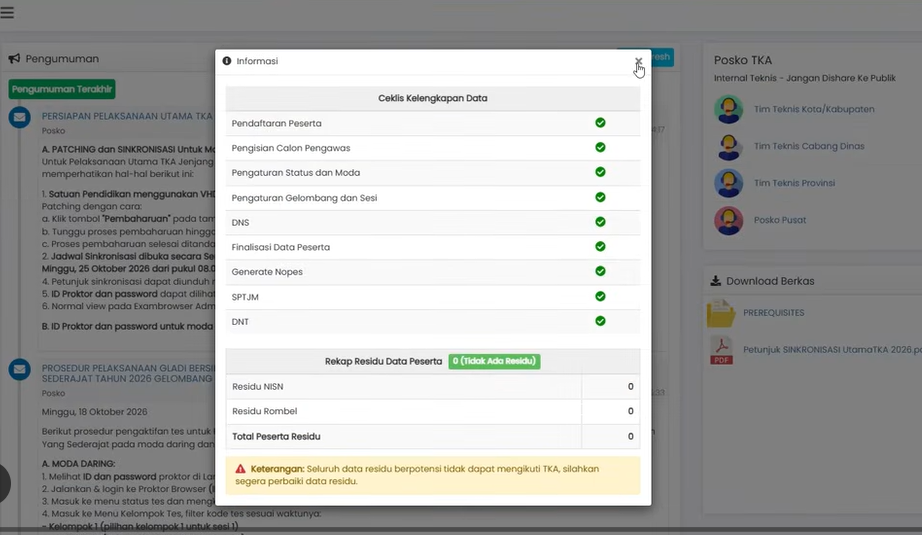Click the Finalisasi Data Peserta label

[x=280, y=248]
